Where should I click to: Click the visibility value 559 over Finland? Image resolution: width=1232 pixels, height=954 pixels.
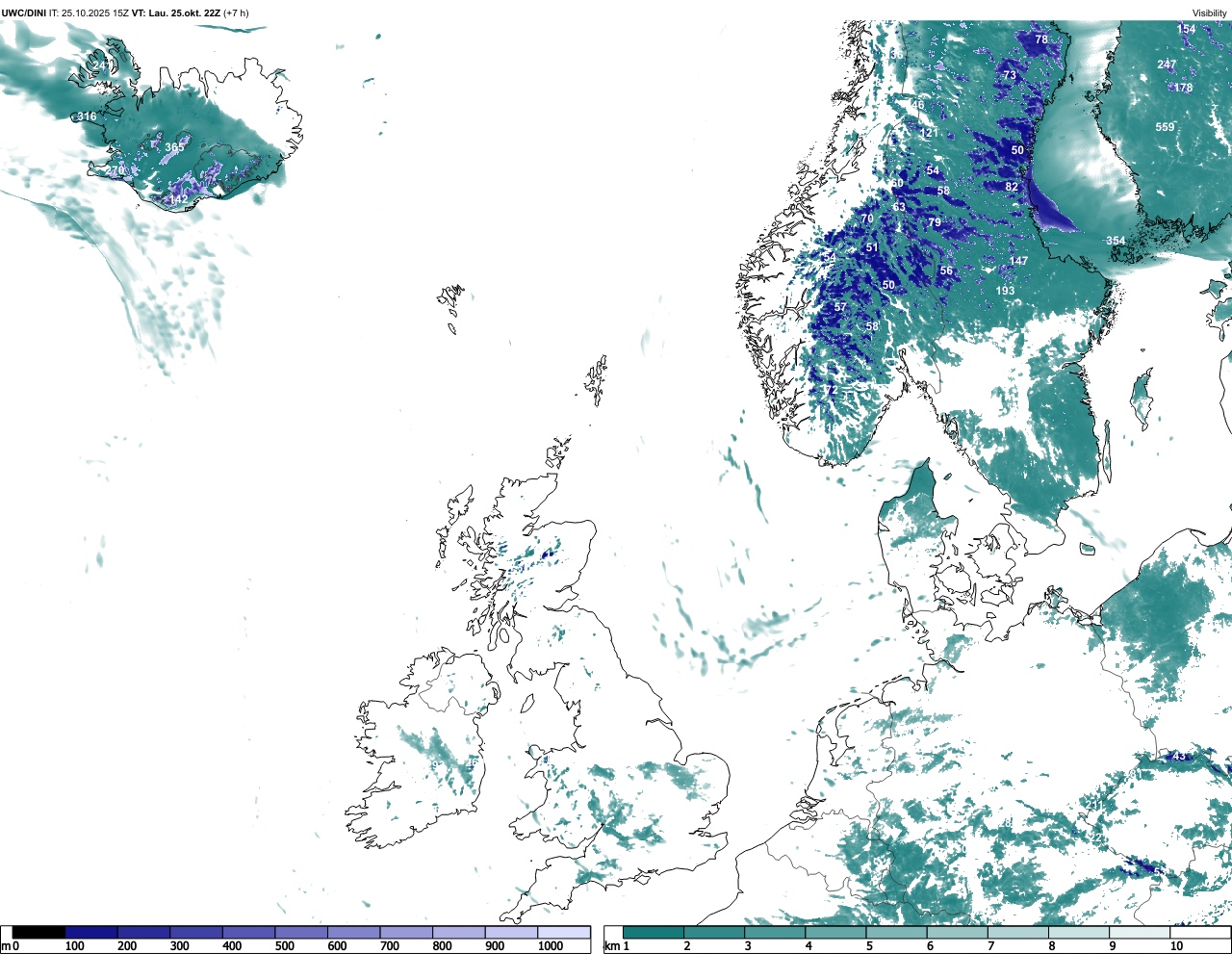pyautogui.click(x=1165, y=127)
